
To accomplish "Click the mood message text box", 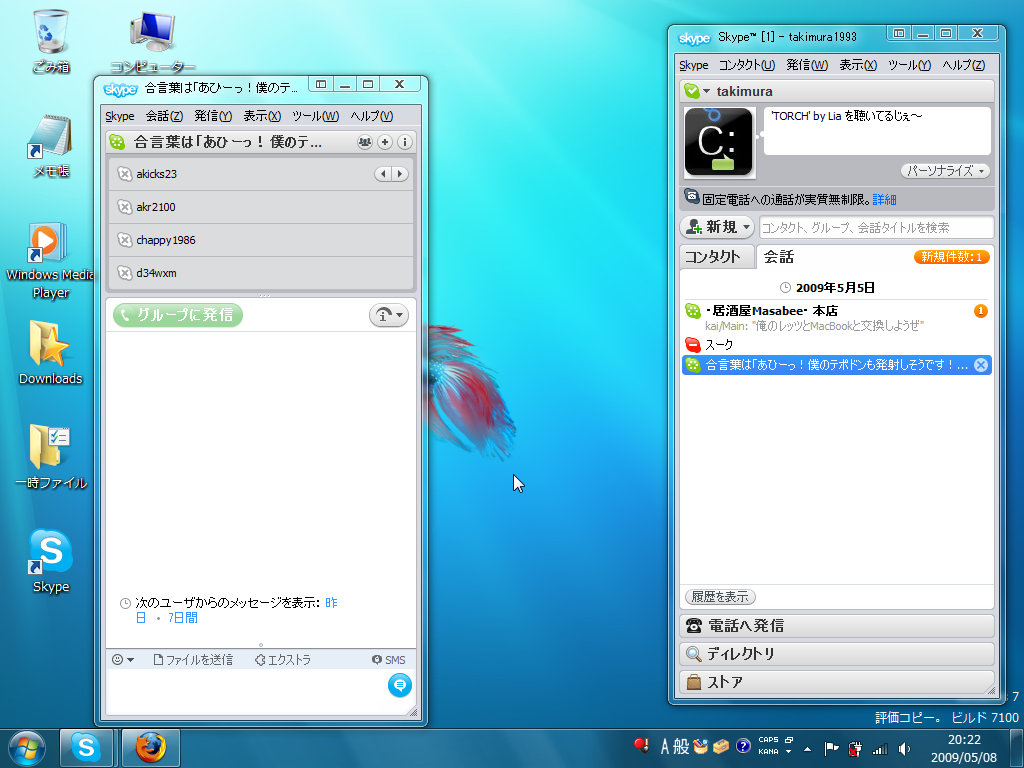I will (877, 131).
